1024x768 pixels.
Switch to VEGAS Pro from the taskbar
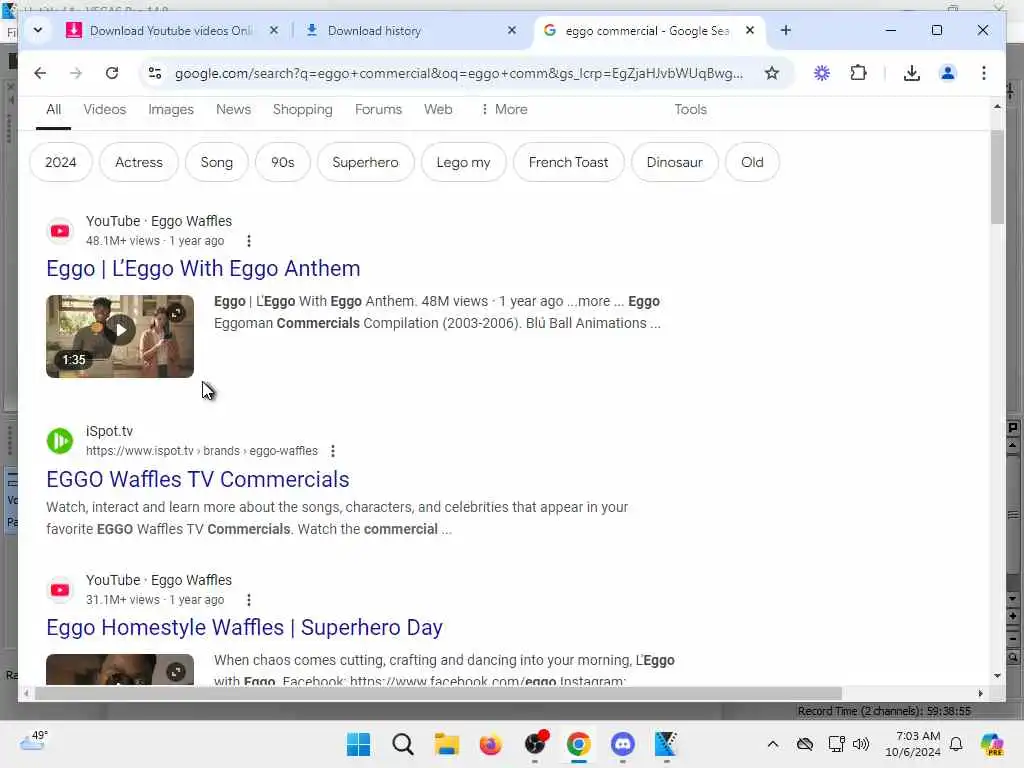click(666, 744)
